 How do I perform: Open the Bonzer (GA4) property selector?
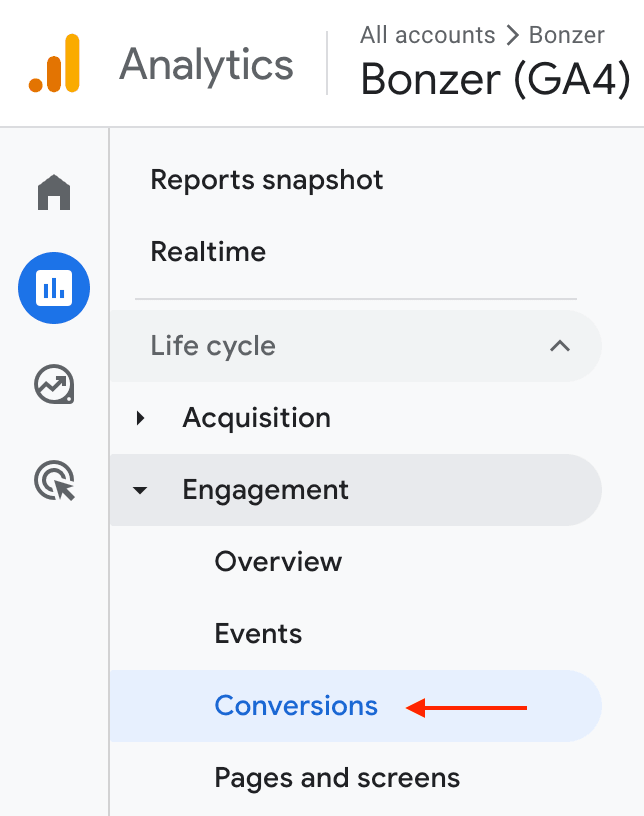(x=495, y=79)
